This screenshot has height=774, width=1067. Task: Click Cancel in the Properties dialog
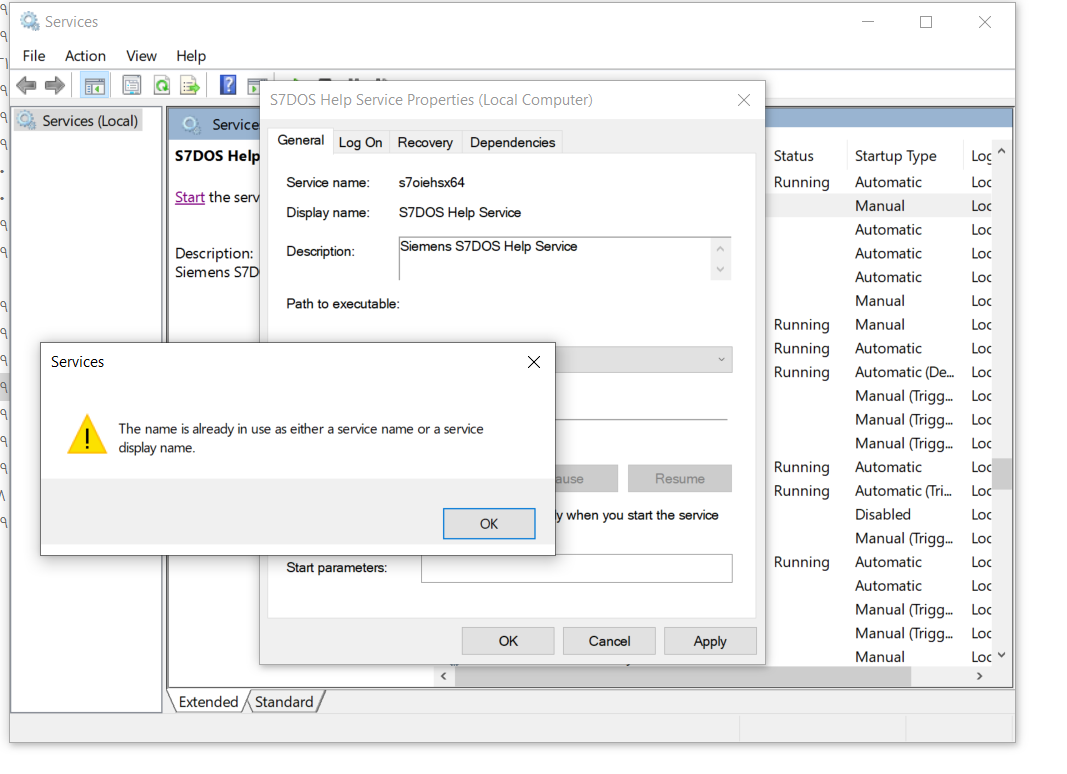point(609,641)
